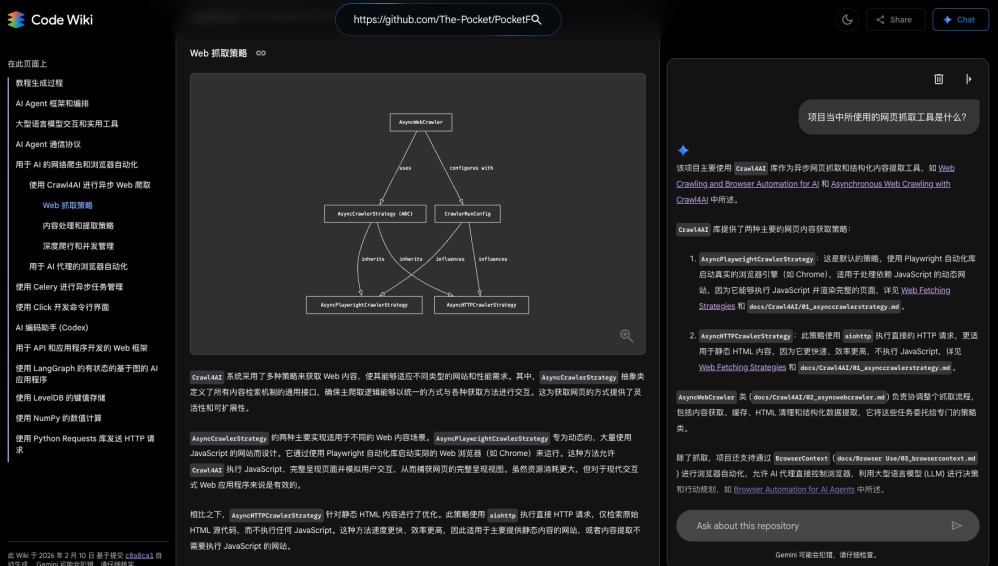This screenshot has width=998, height=566.
Task: Focus the 'Ask about this repository' input
Action: point(810,525)
